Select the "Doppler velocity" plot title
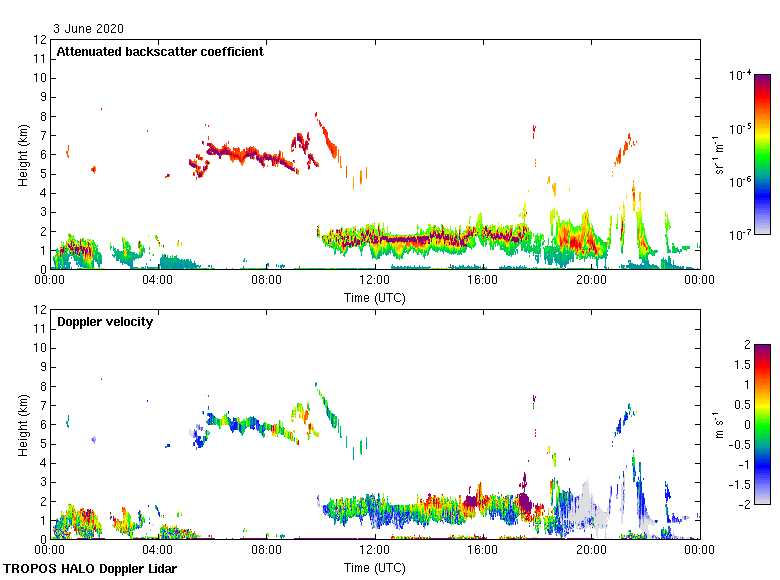This screenshot has height=580, width=780. point(105,321)
